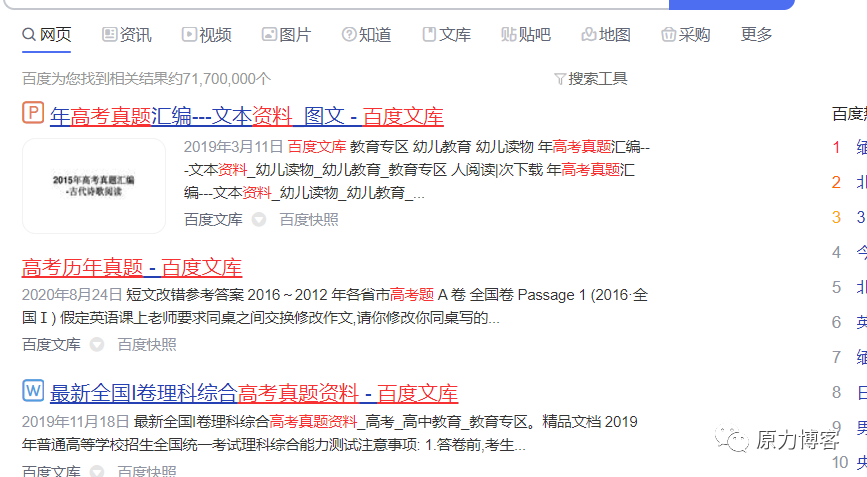The height and width of the screenshot is (477, 867).
Task: Open the 资讯 news tab
Action: coord(127,35)
